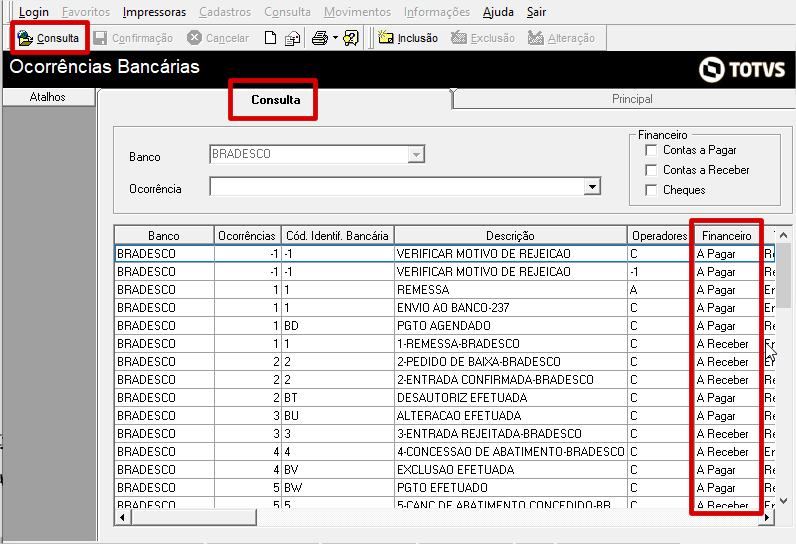Select the 2-PEDIDO DE BAIXA-BRADESCO cell
The height and width of the screenshot is (544, 796).
510,362
